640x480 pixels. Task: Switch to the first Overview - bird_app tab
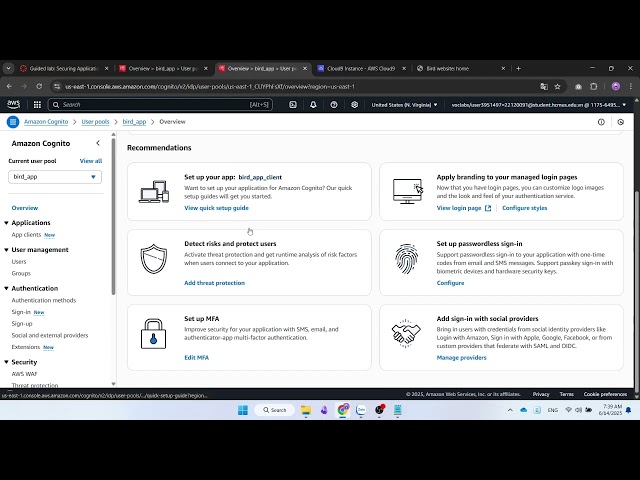163,69
